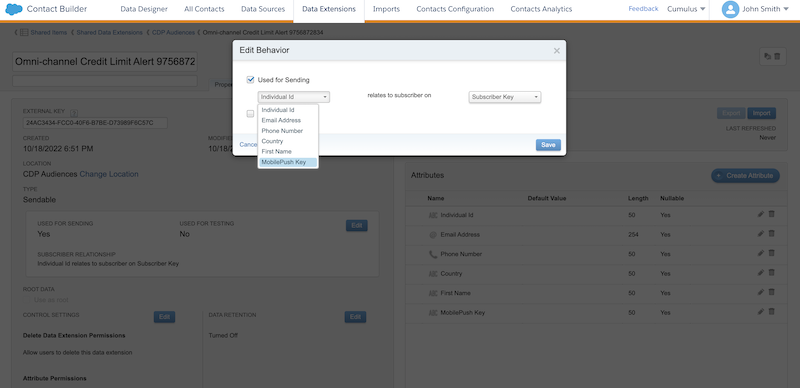Toggle the Used for Sending checkbox

click(251, 80)
